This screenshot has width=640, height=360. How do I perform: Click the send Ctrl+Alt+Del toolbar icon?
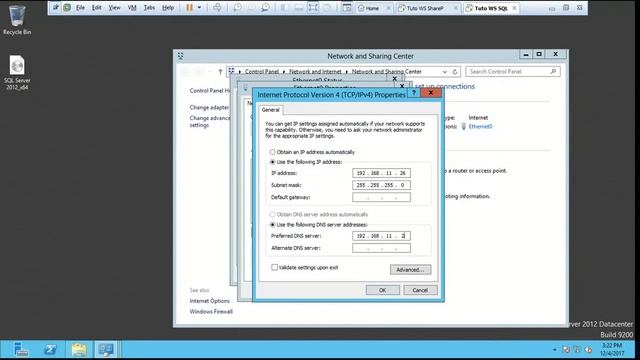point(217,7)
